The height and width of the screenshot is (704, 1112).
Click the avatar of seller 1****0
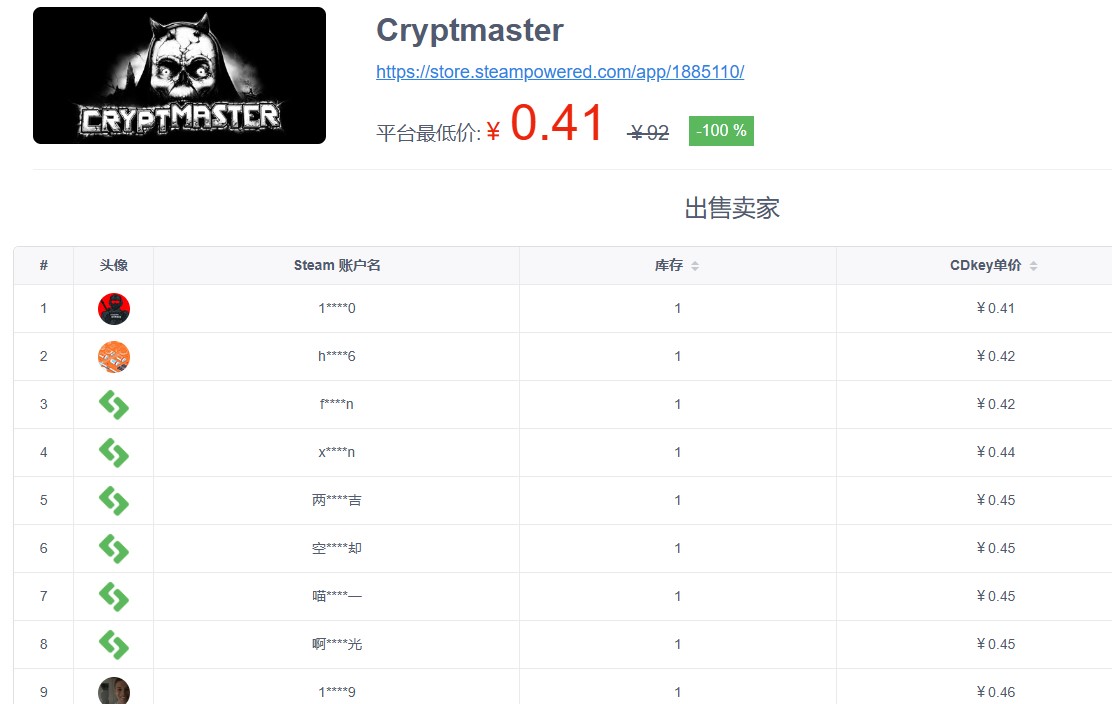coord(114,309)
